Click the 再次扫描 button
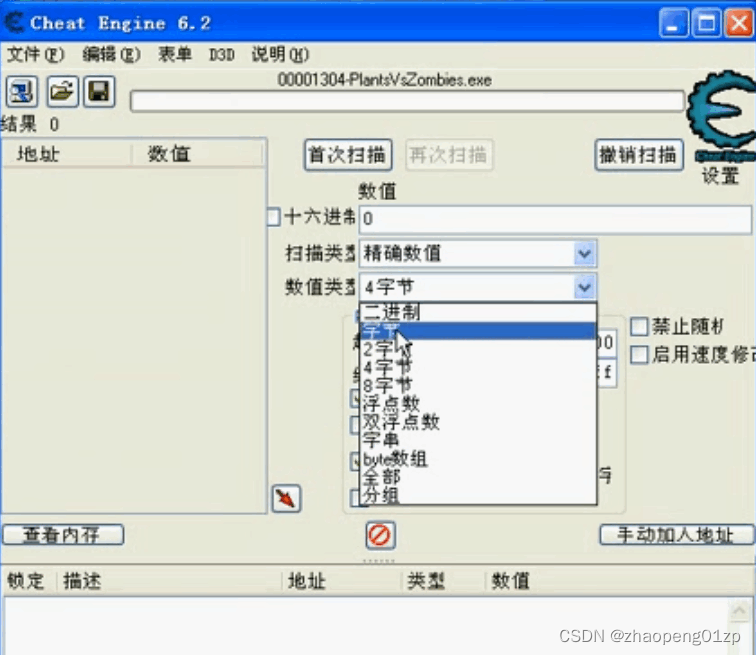756x655 pixels. (449, 155)
